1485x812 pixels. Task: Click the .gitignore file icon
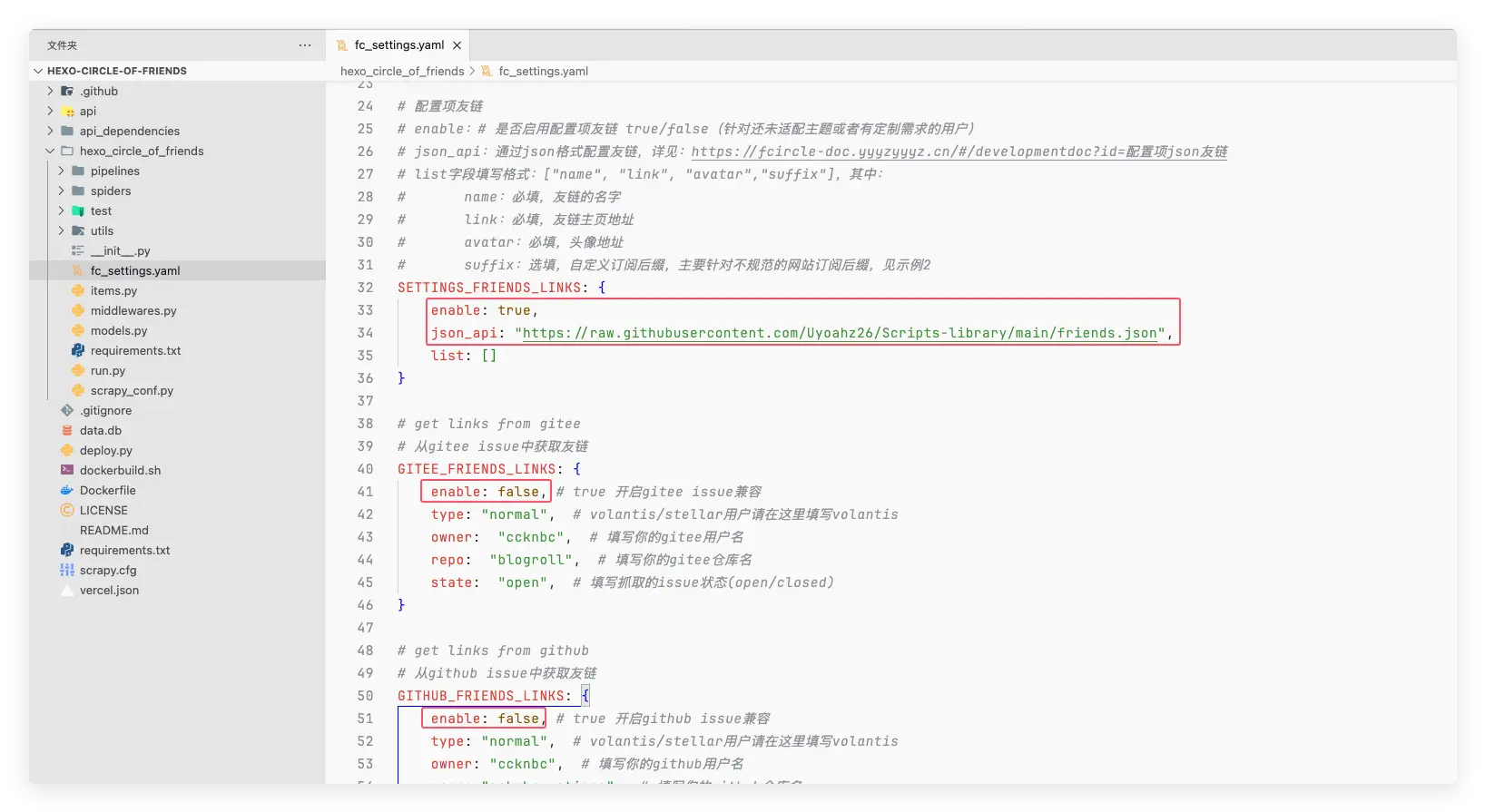coord(67,410)
